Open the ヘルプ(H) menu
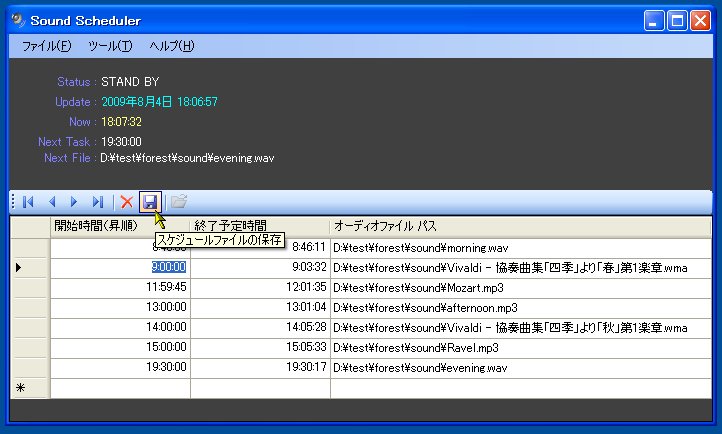The height and width of the screenshot is (434, 722). pos(172,46)
